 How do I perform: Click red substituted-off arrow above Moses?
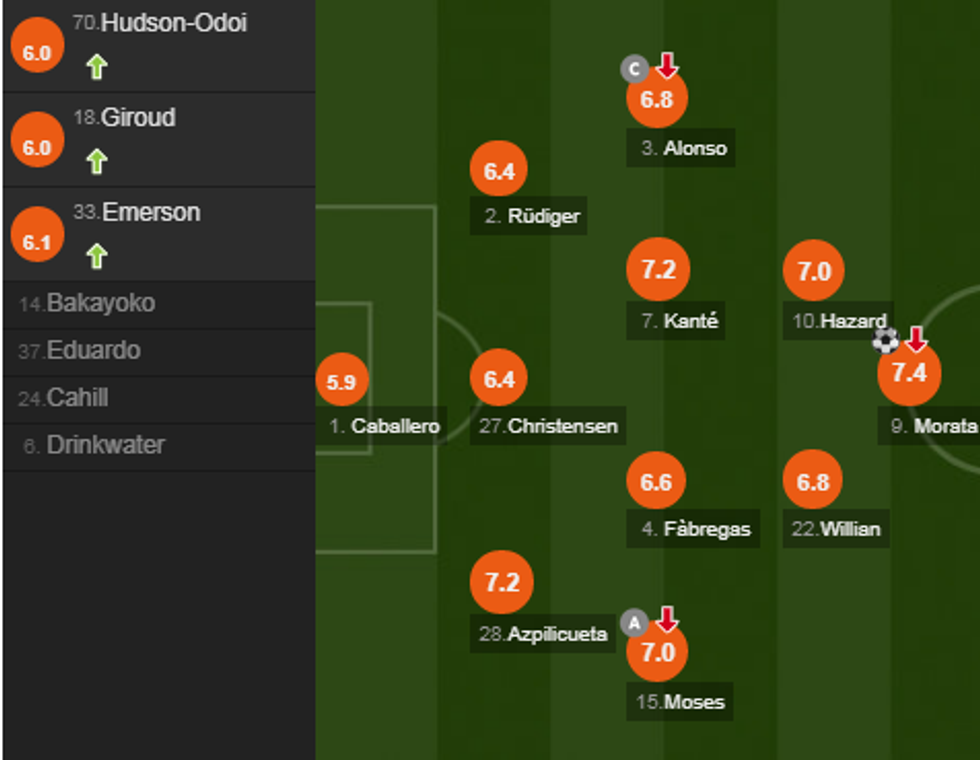pos(667,620)
